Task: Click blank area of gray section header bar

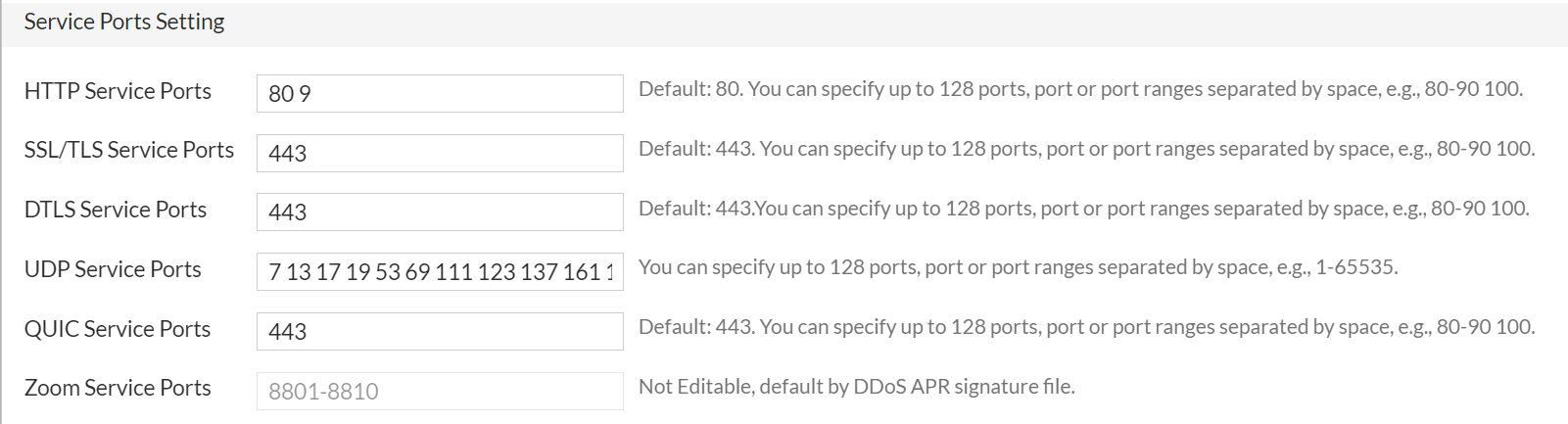Action: [881, 24]
